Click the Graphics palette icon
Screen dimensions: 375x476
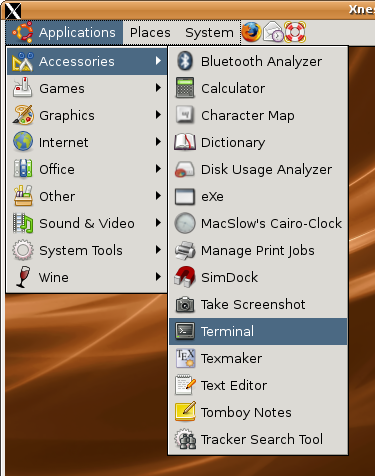[x=23, y=115]
